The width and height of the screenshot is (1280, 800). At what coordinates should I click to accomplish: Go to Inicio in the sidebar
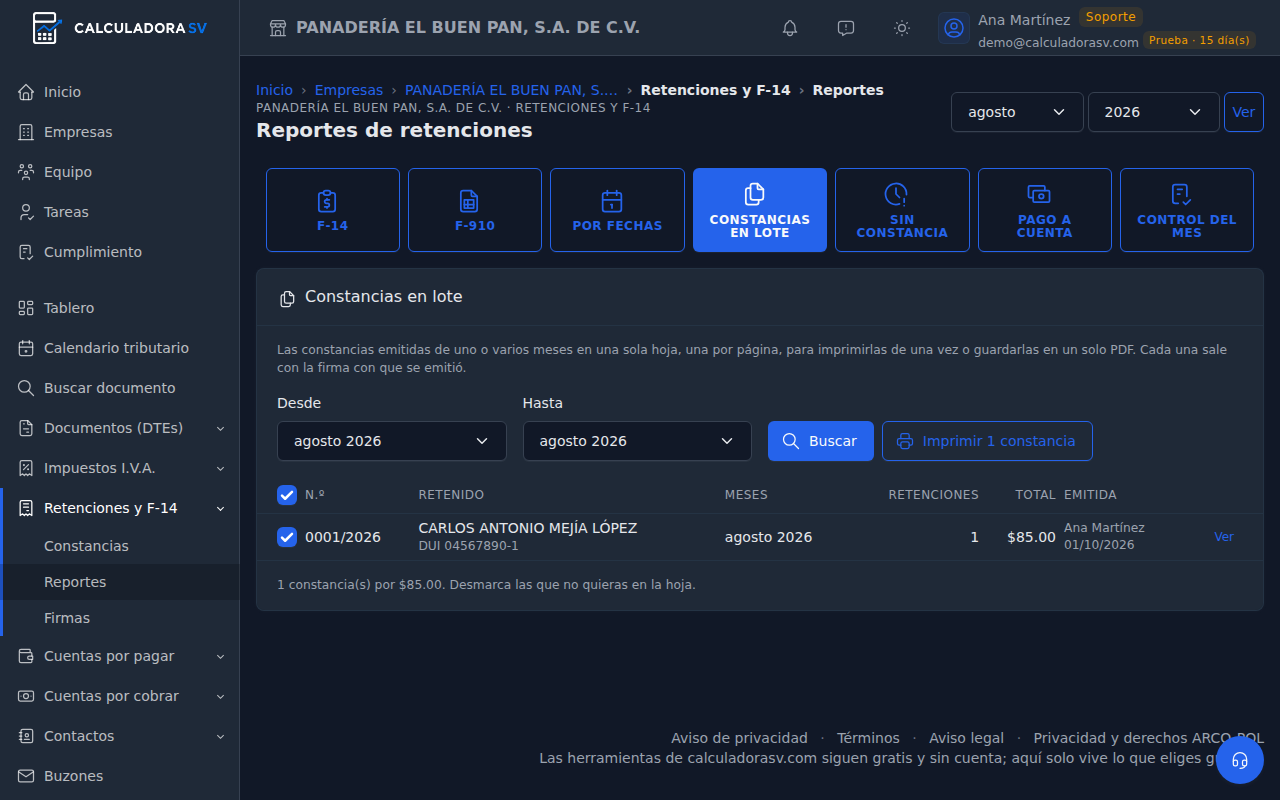(120, 92)
